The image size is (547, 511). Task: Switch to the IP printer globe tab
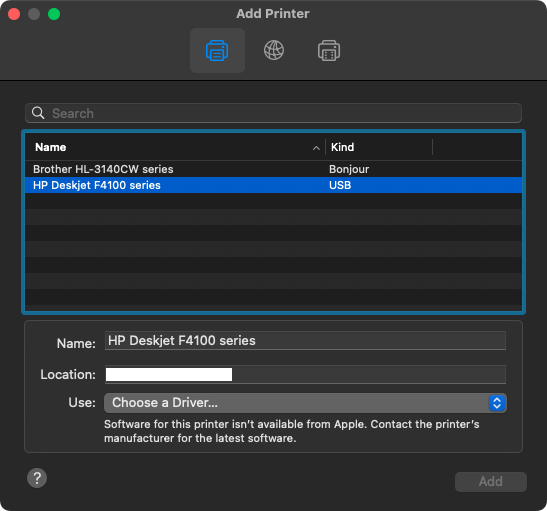point(274,51)
